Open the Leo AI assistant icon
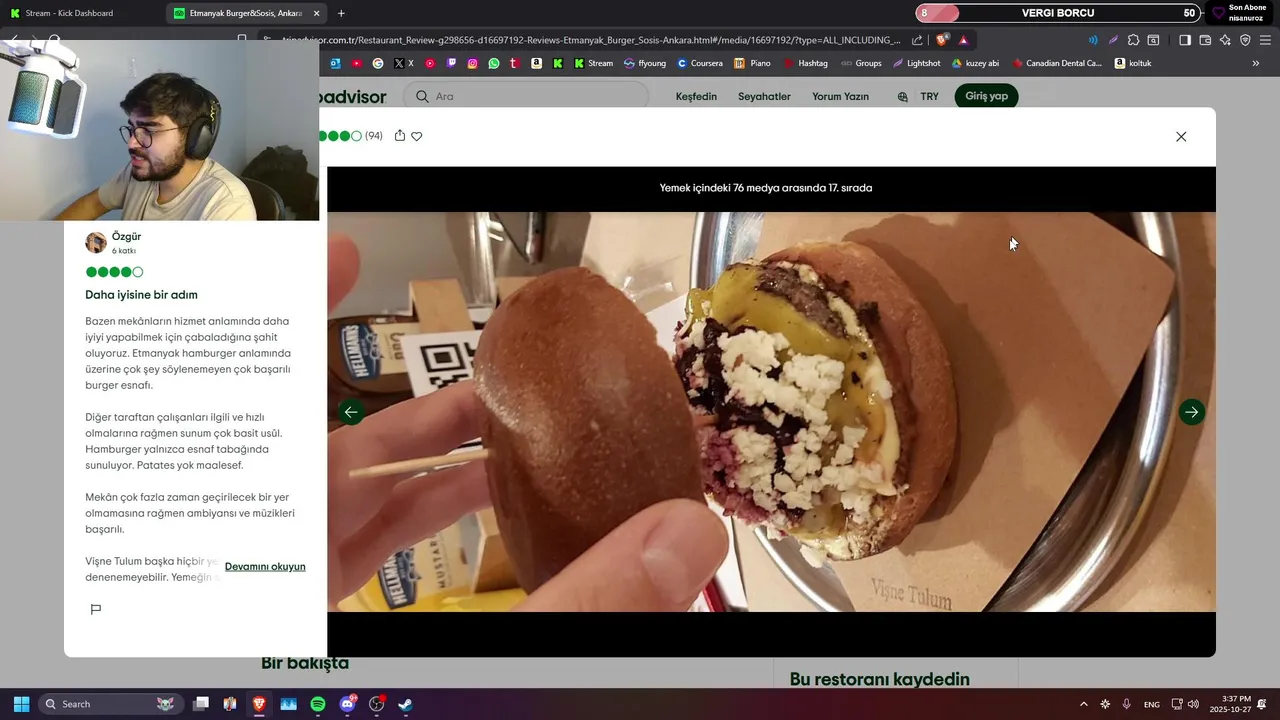The image size is (1280, 720). (x=1225, y=40)
